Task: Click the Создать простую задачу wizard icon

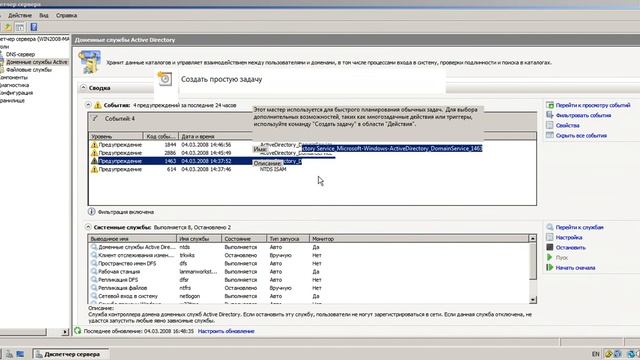Action: 165,79
